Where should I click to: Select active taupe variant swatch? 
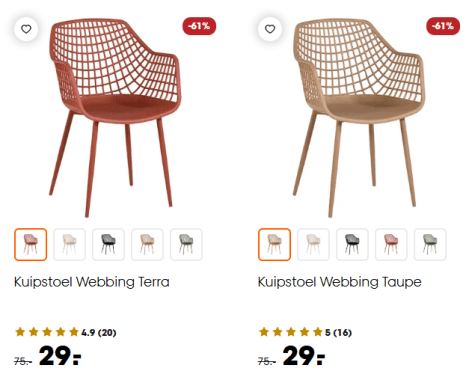click(274, 244)
